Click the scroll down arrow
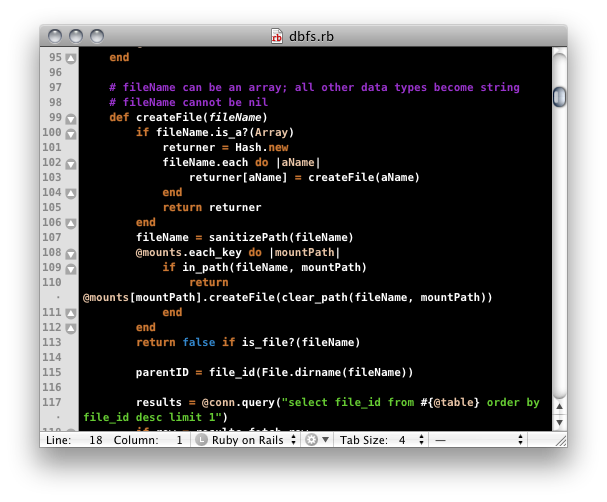 559,423
